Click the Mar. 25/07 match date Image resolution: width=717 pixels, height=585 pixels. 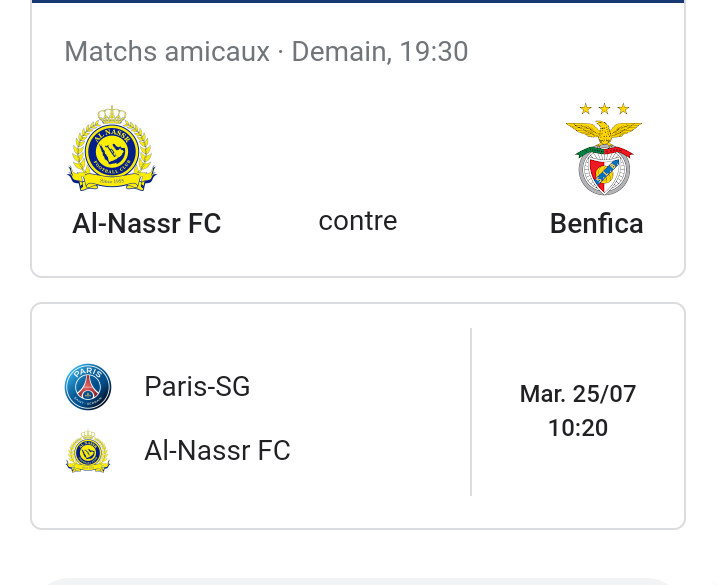point(578,394)
